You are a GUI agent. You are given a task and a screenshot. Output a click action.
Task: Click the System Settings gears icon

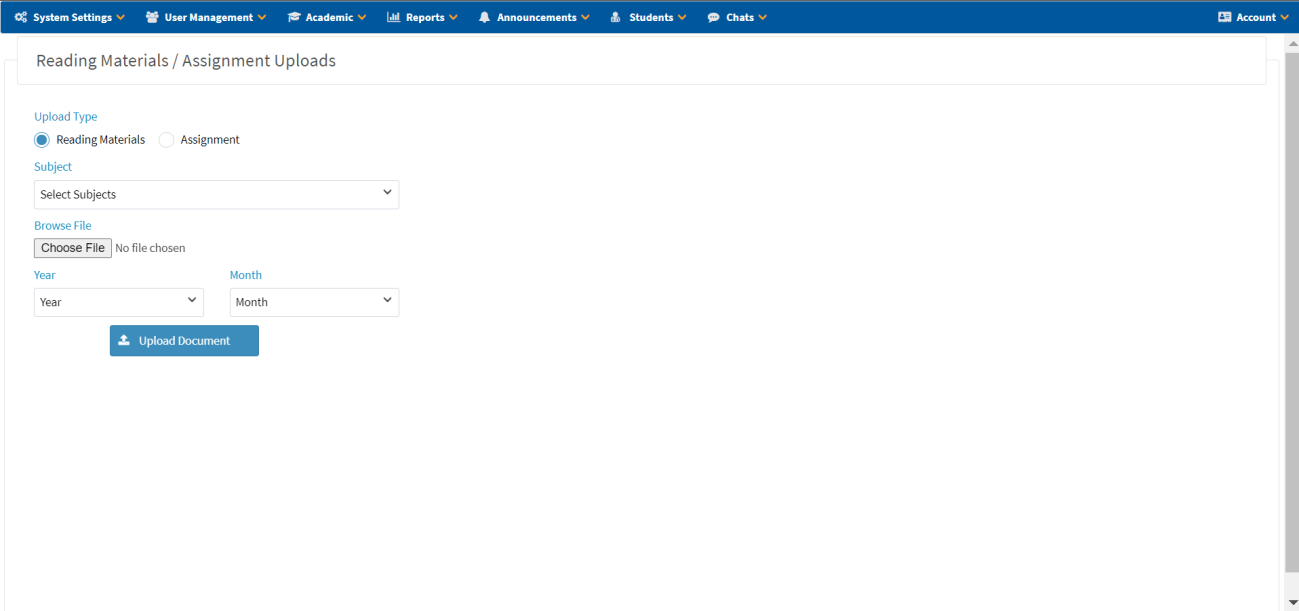point(21,17)
